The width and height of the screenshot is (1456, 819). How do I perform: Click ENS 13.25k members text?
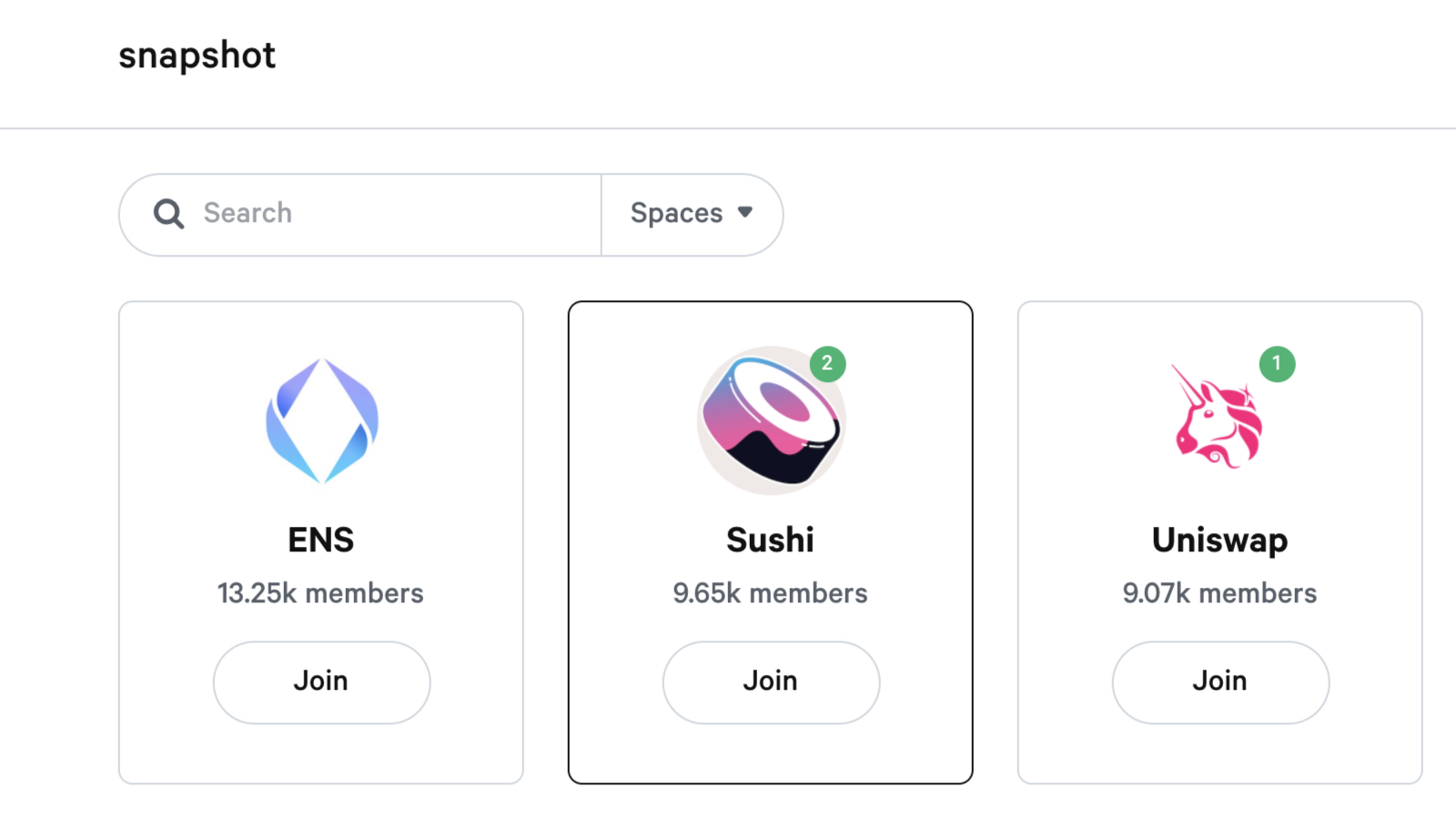320,593
